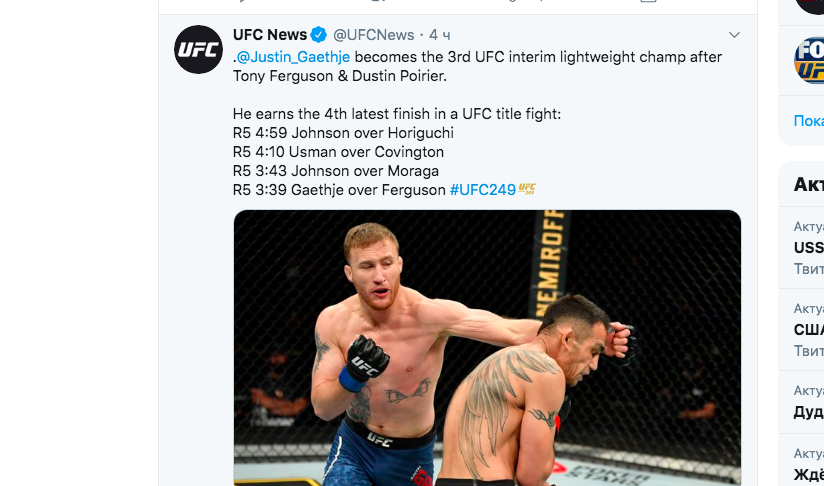Click the UFC 249 emoji after the hashtag
Screen dimensions: 824x486
pyautogui.click(x=527, y=189)
